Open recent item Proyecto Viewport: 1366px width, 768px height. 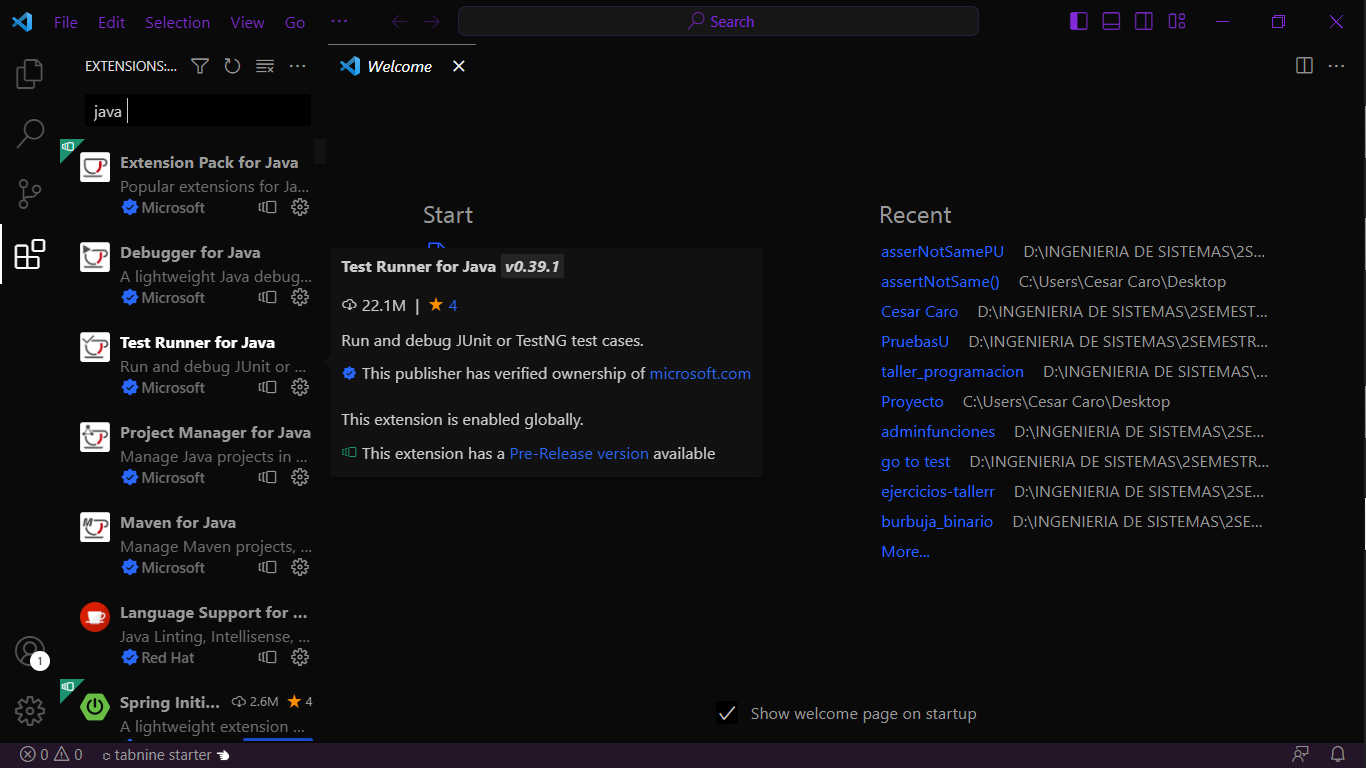point(912,402)
